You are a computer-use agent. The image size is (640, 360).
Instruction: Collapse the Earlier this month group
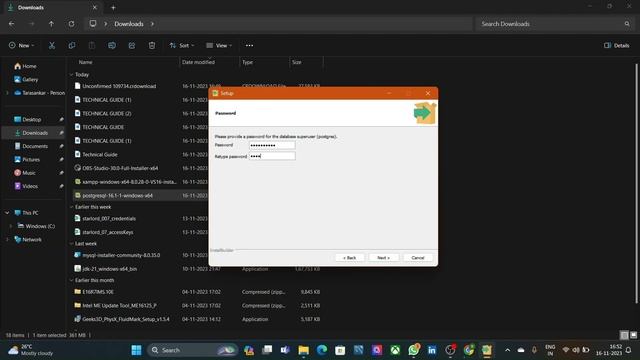pos(71,280)
